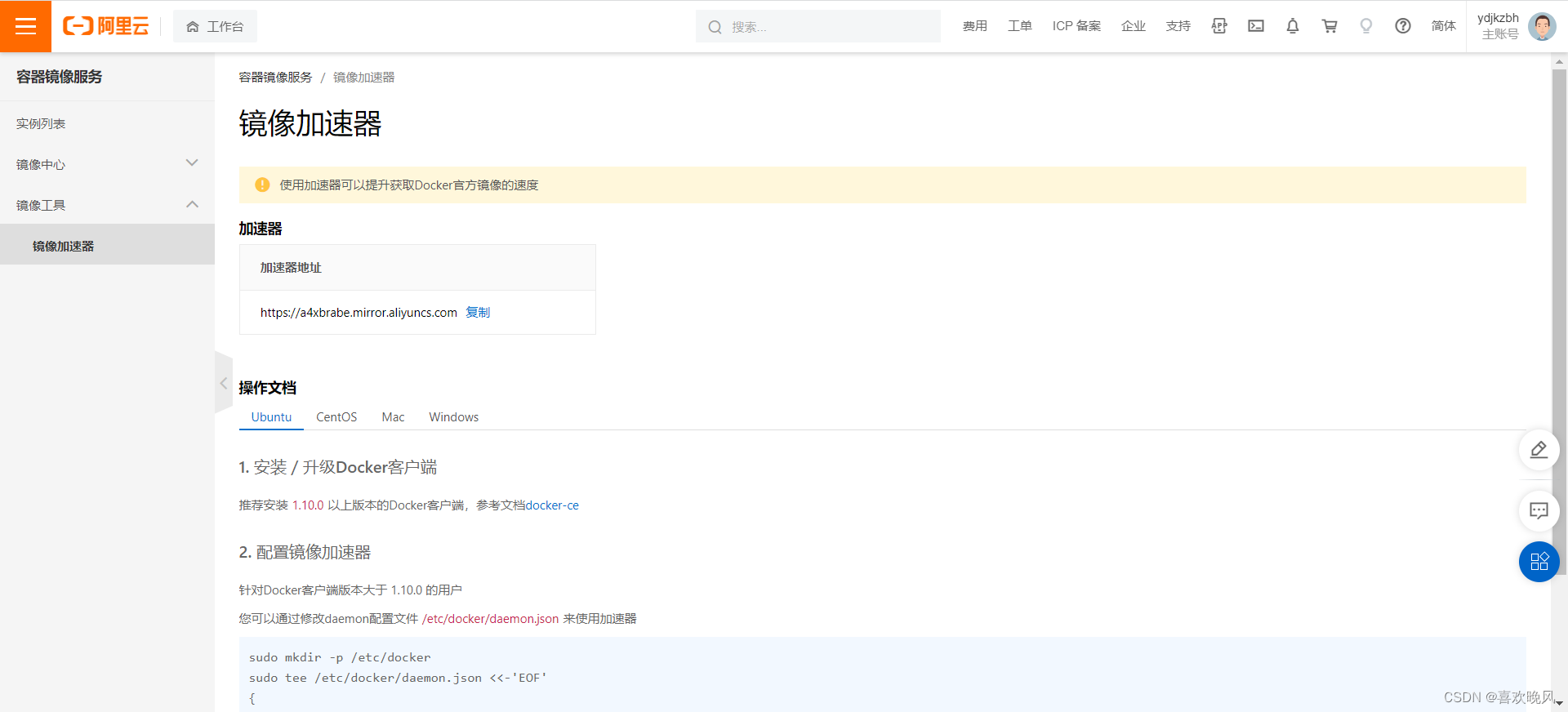Open the 费用 menu
The width and height of the screenshot is (1568, 712).
click(x=974, y=26)
